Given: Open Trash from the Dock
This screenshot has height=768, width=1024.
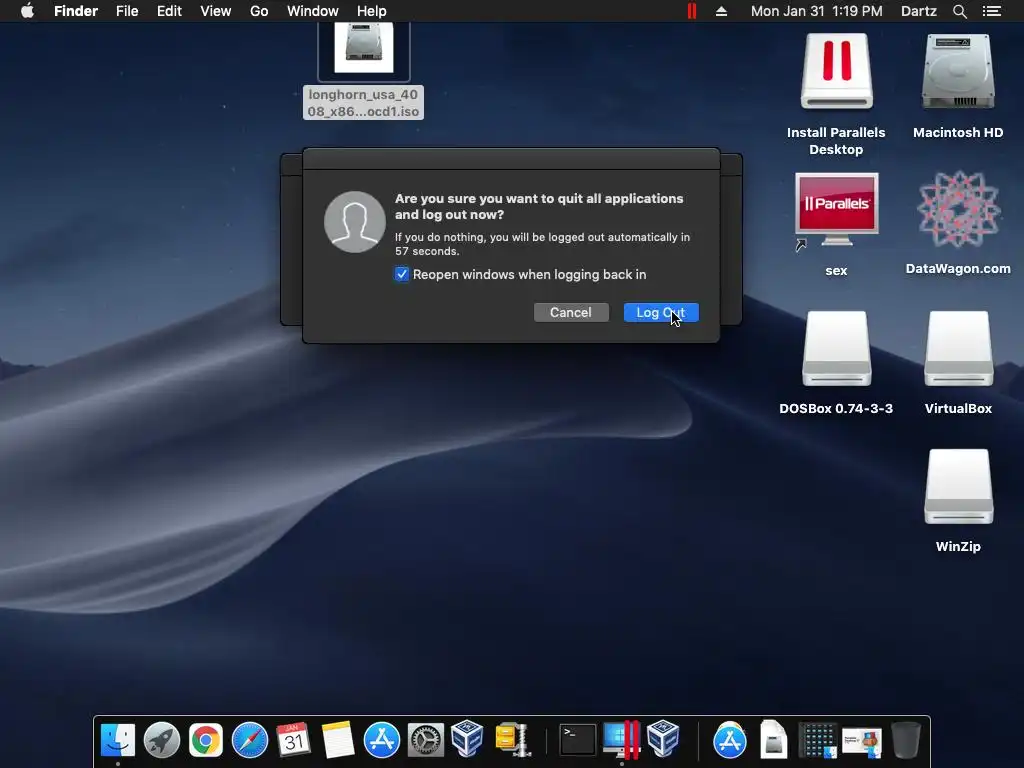Looking at the screenshot, I should pyautogui.click(x=906, y=740).
